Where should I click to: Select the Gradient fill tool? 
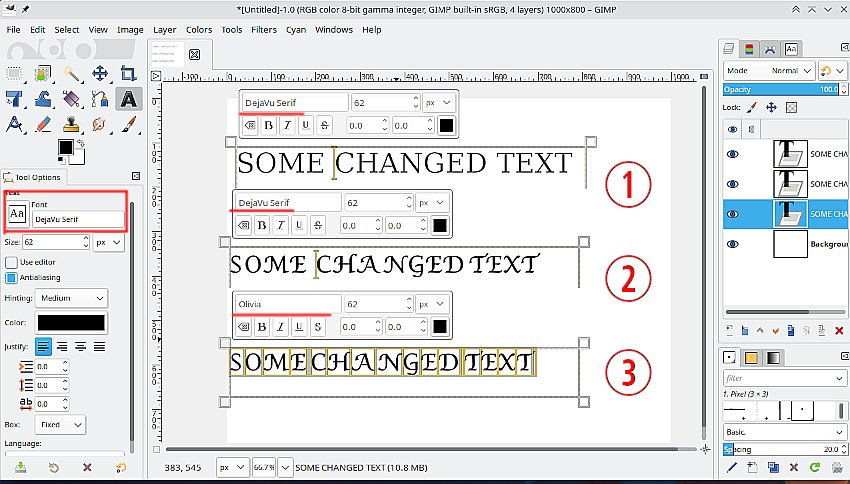[72, 99]
